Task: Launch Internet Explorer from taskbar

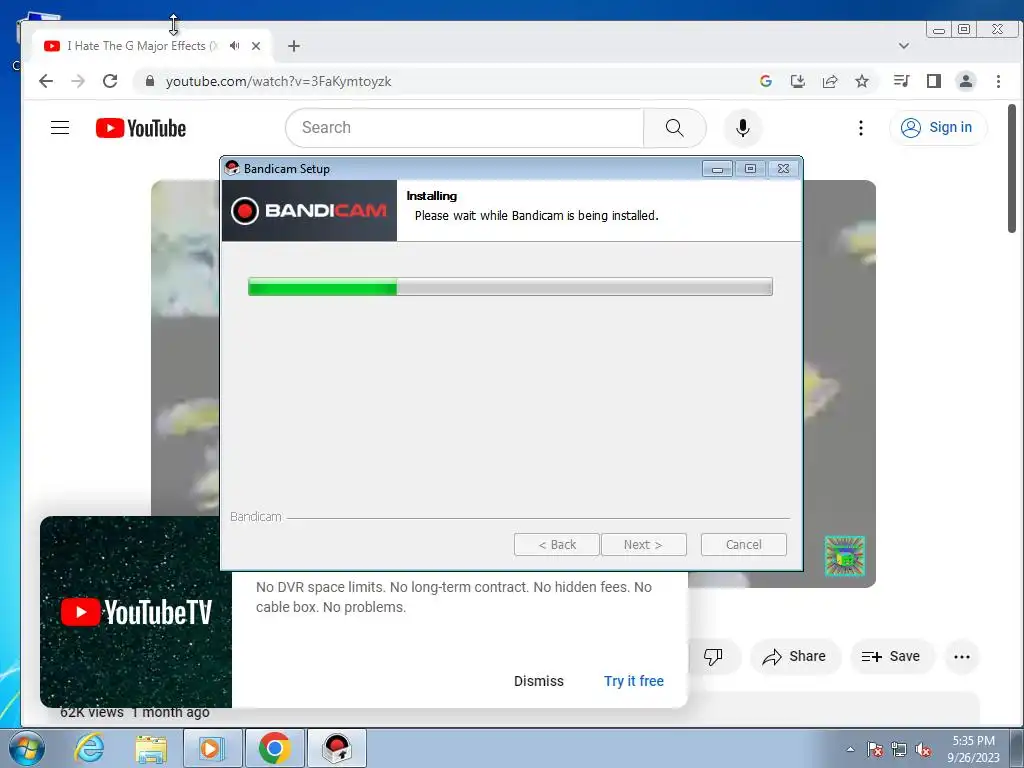Action: (88, 748)
